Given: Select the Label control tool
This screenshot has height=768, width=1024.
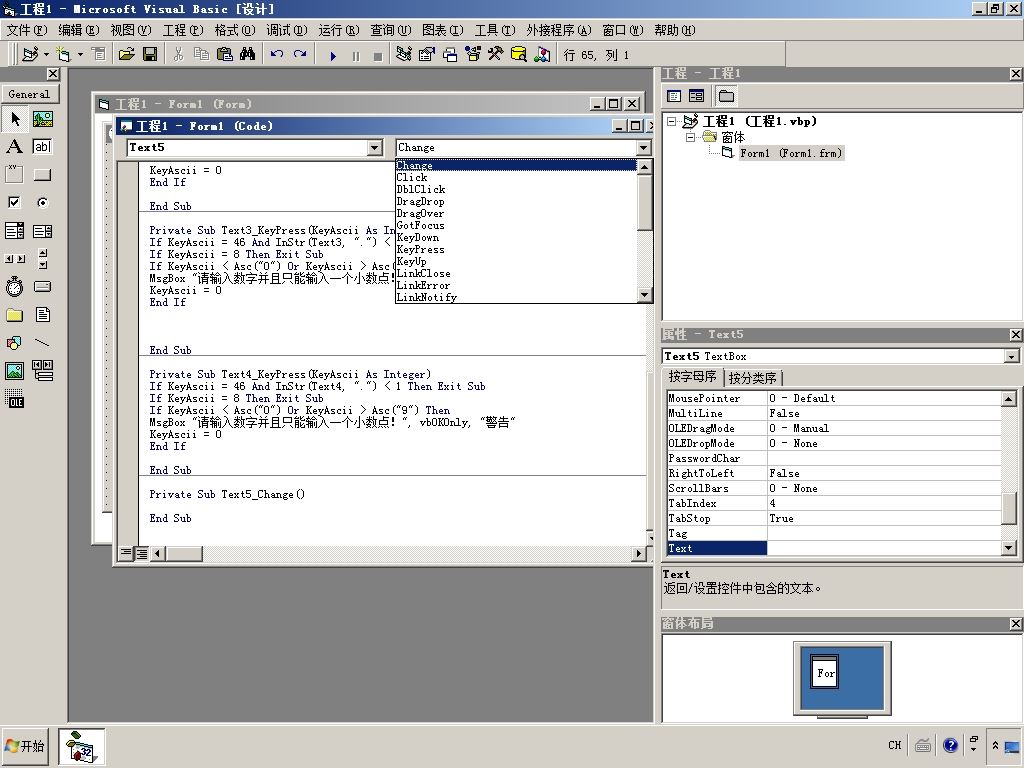Looking at the screenshot, I should (x=14, y=147).
